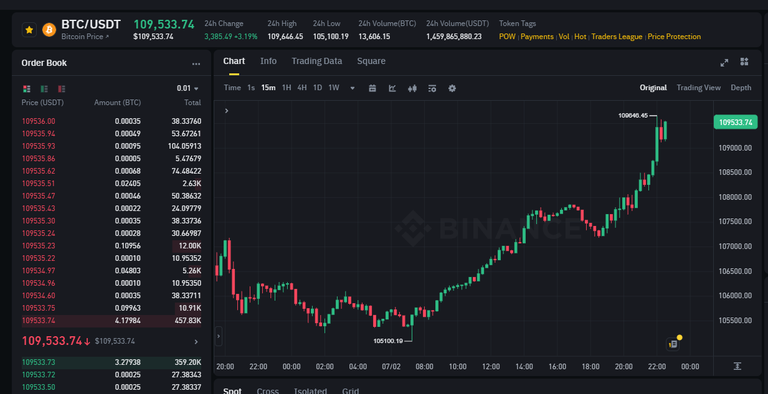Select the Spot trading tab
The image size is (768, 394).
click(232, 391)
